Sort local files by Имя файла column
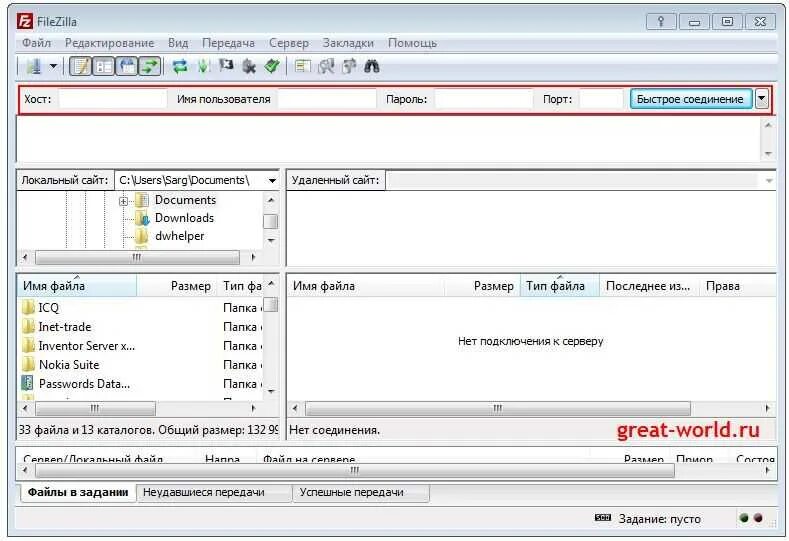The image size is (789, 541). [x=77, y=286]
